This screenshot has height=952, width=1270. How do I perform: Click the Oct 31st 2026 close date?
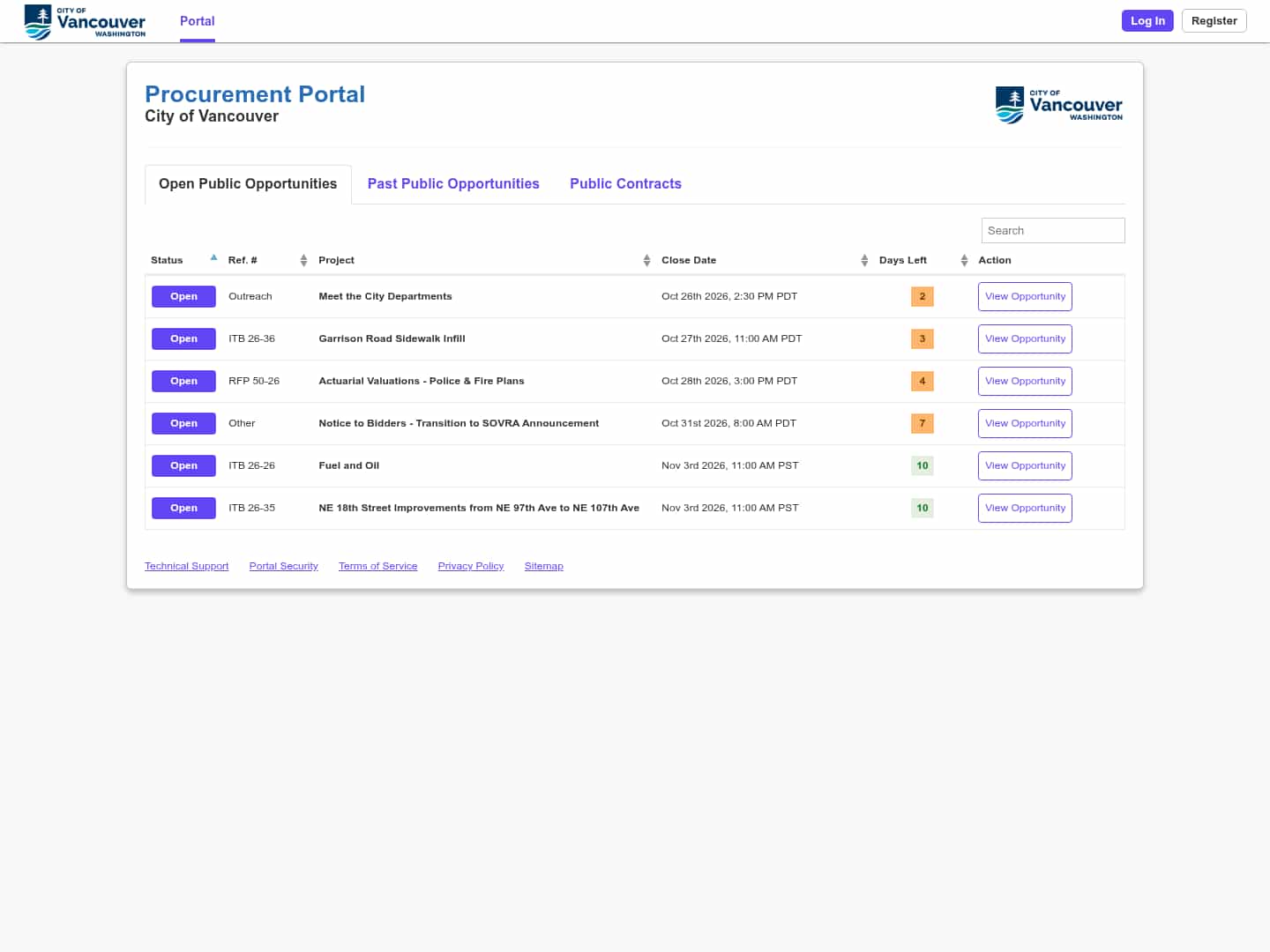point(728,423)
